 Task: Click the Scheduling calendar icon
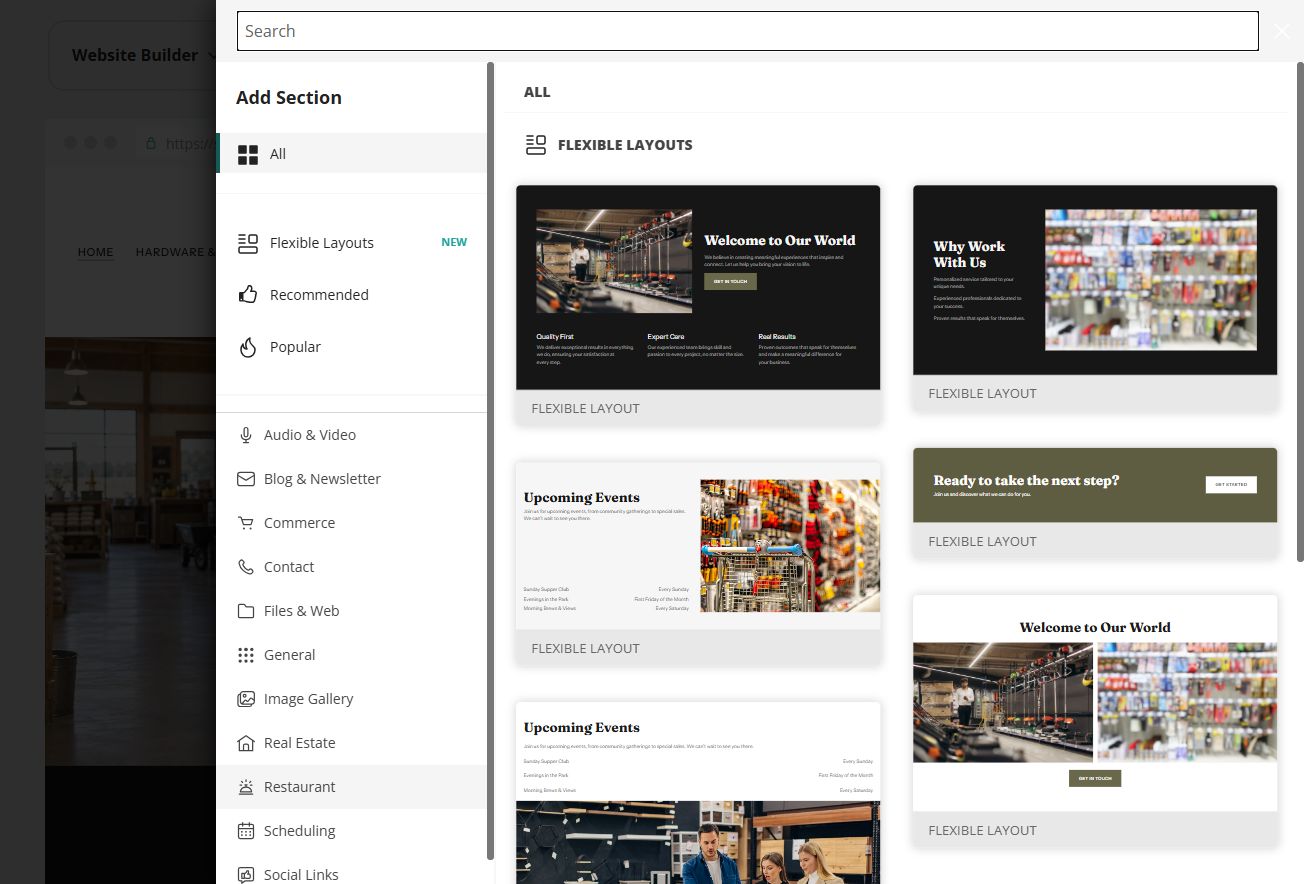246,831
